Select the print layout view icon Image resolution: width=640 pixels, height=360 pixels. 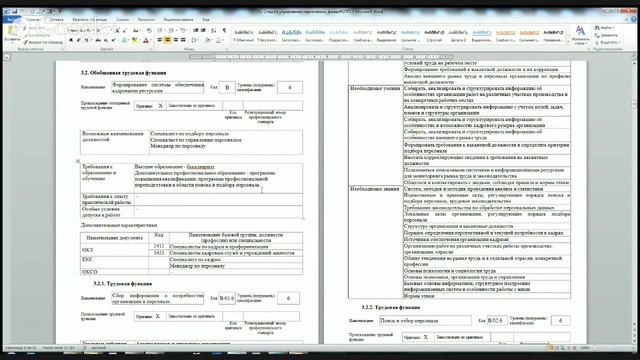550,348
